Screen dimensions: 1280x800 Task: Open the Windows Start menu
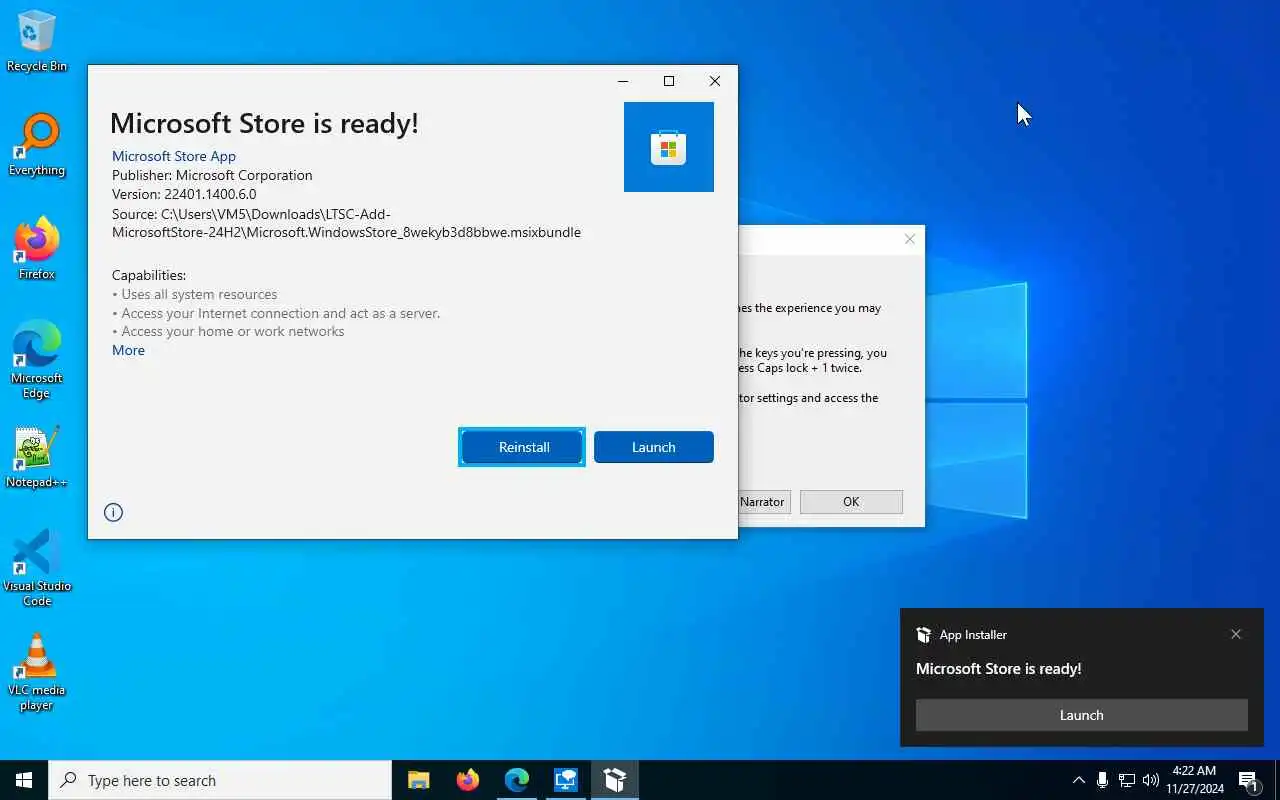pos(24,780)
